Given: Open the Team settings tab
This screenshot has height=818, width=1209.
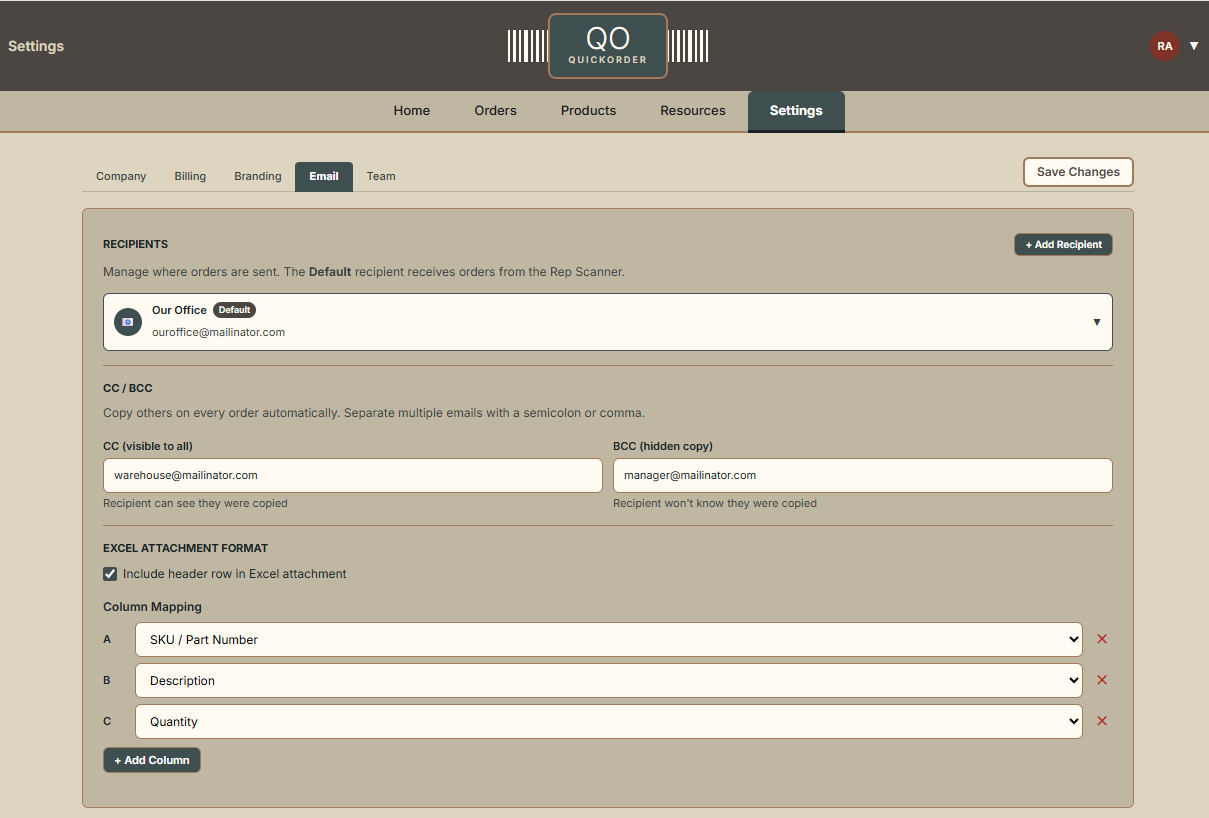Looking at the screenshot, I should (381, 176).
